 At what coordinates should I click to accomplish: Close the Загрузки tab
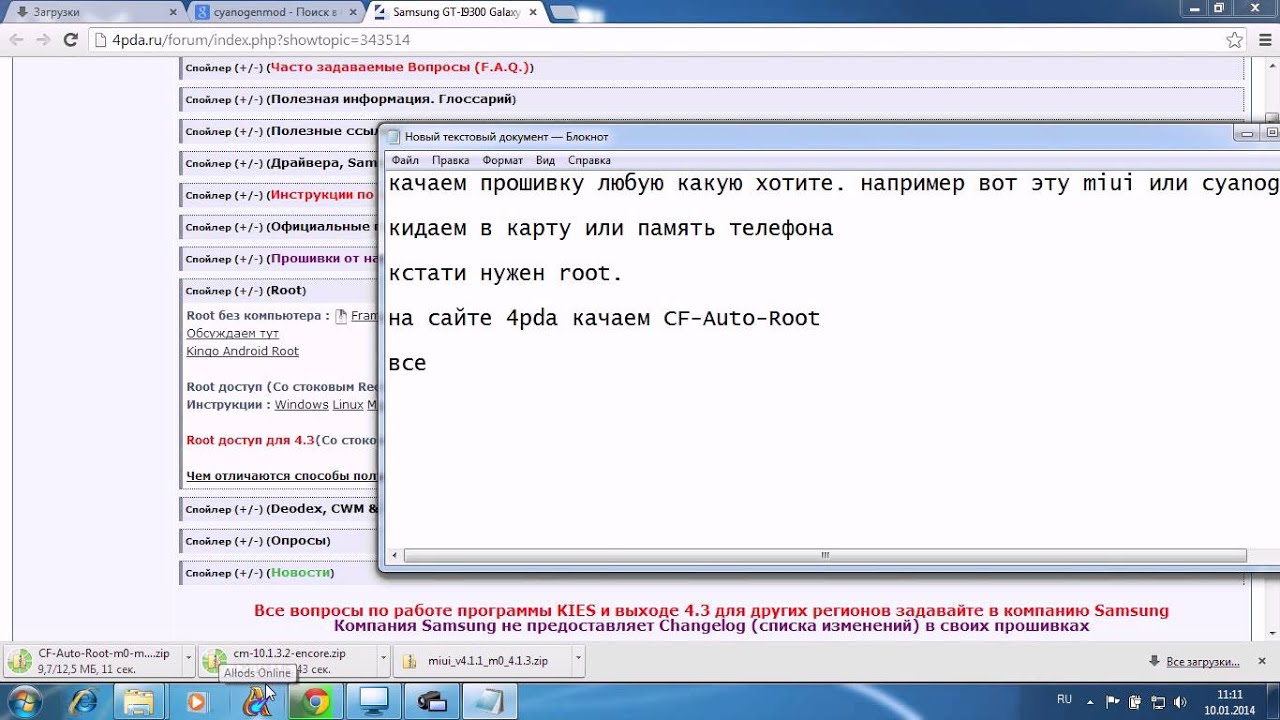[173, 12]
